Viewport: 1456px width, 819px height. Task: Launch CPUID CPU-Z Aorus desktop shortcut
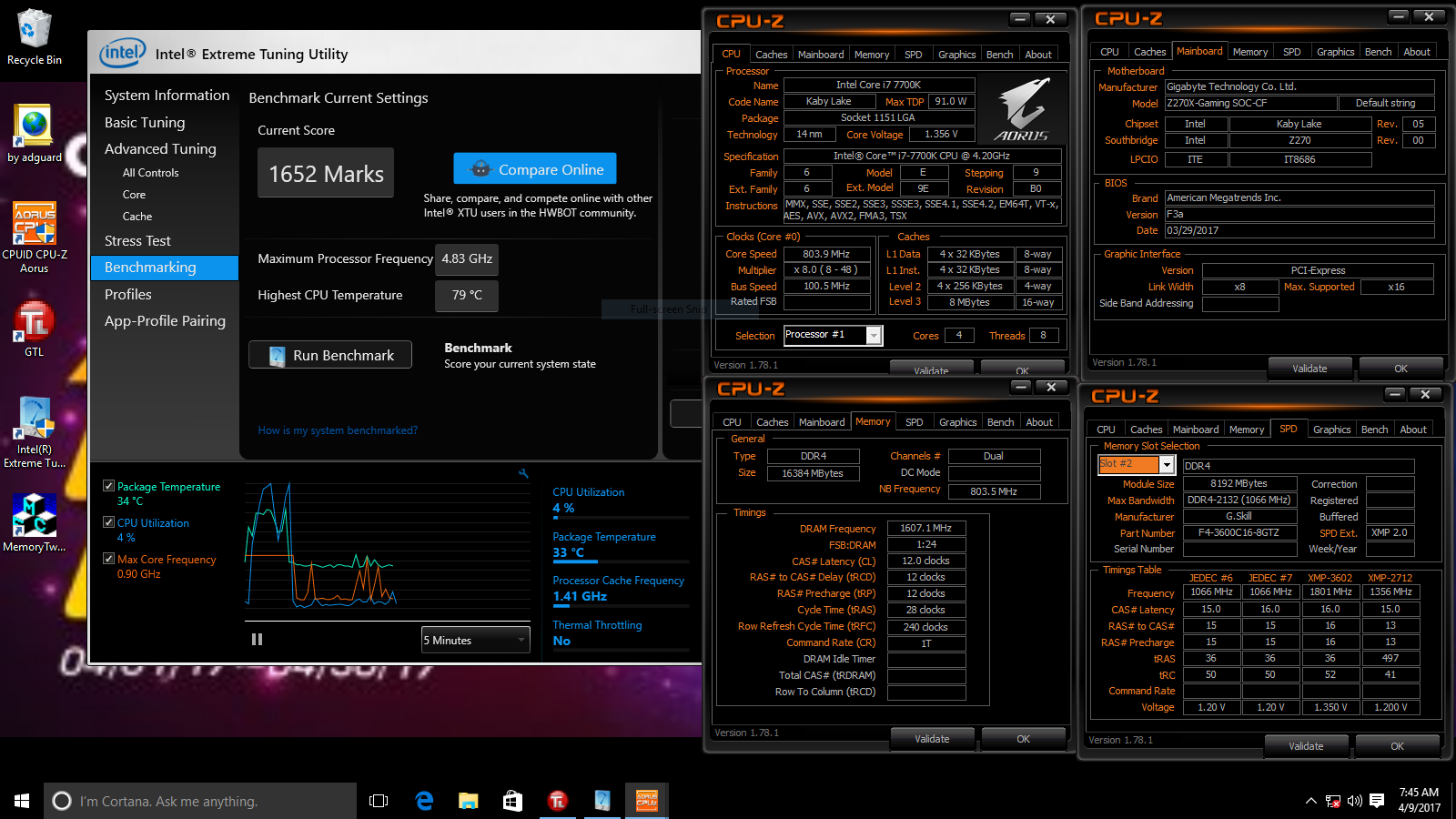(x=34, y=237)
